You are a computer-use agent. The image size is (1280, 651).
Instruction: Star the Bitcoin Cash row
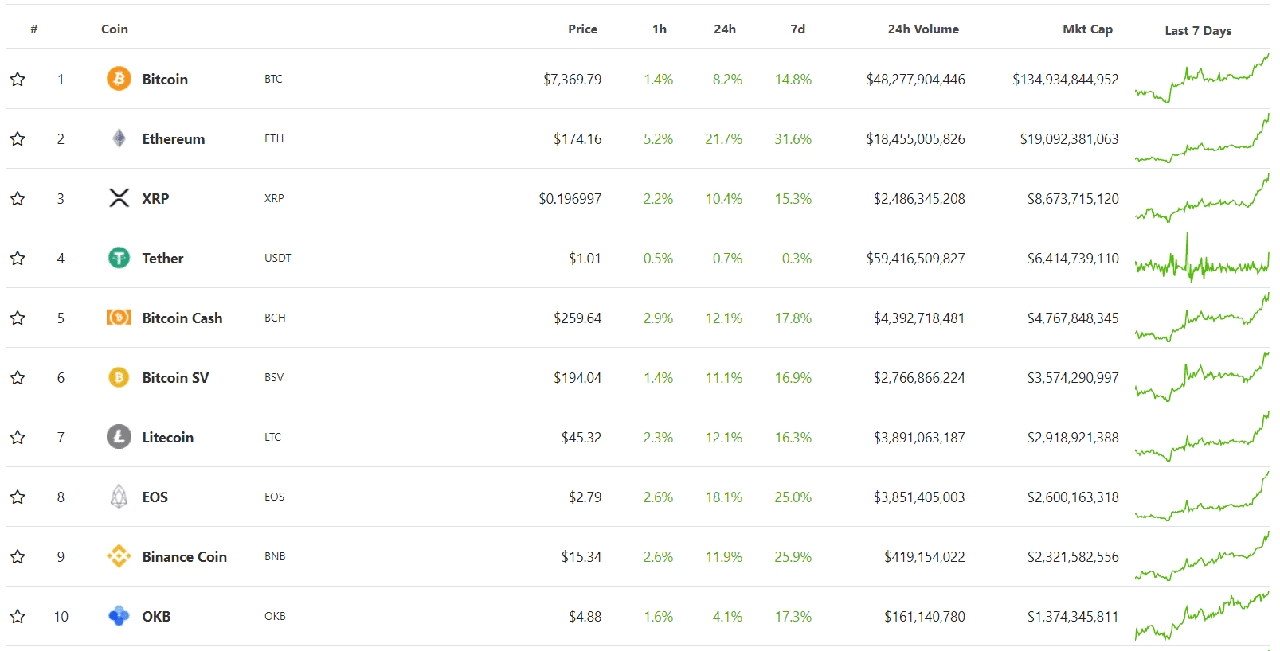17,318
